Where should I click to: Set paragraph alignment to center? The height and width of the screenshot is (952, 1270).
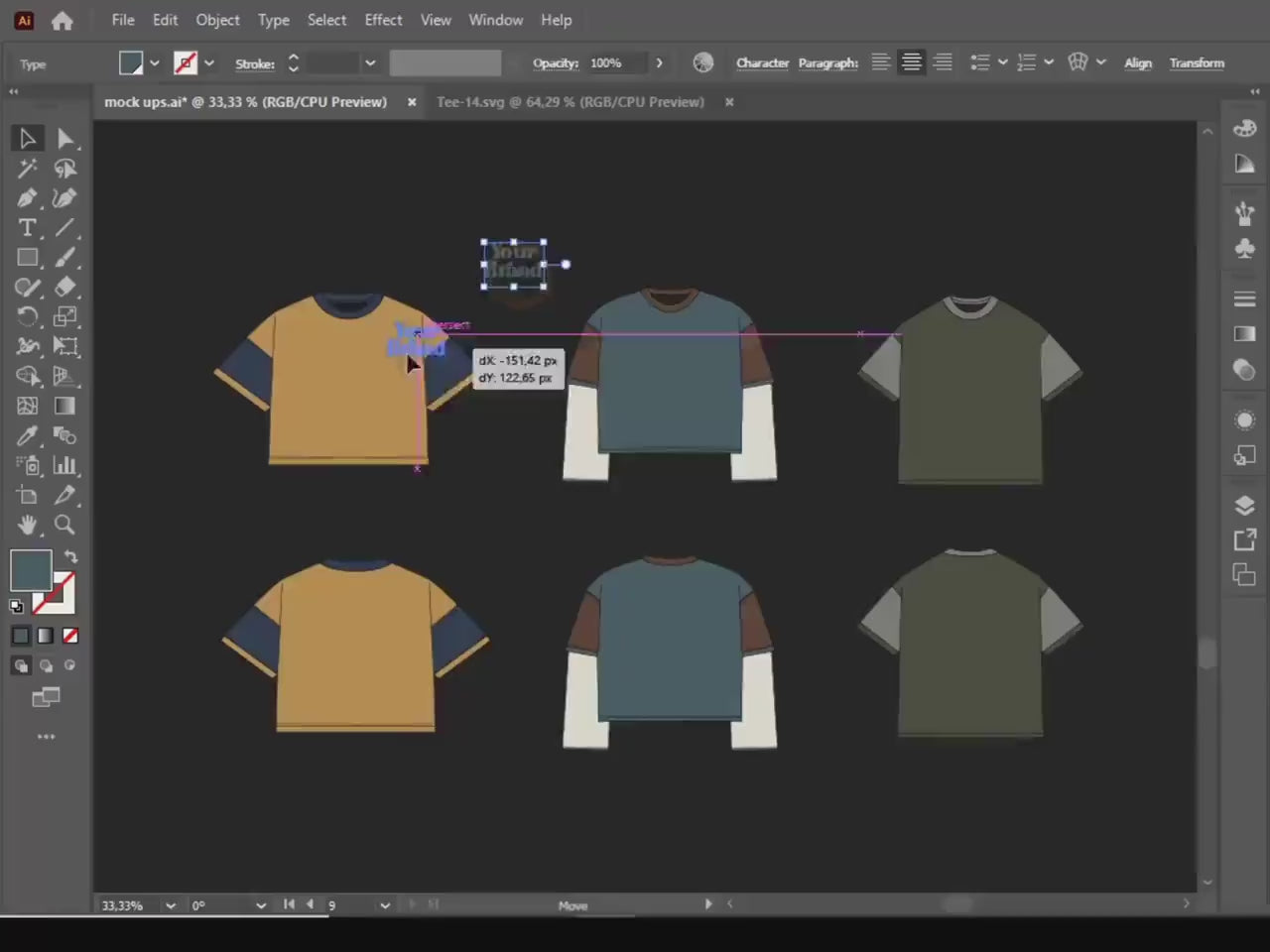coord(911,62)
